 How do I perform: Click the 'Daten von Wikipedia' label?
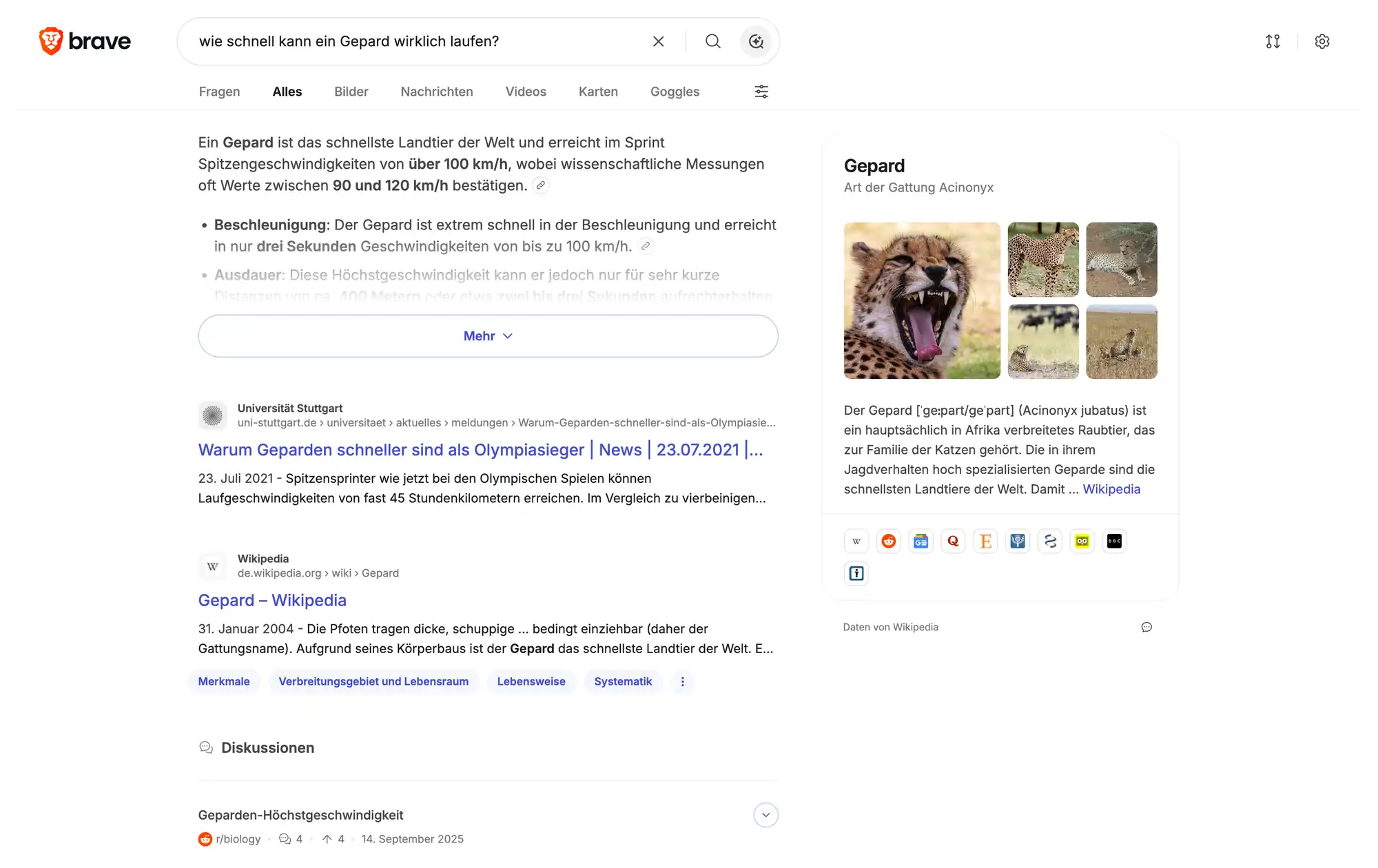pos(891,627)
